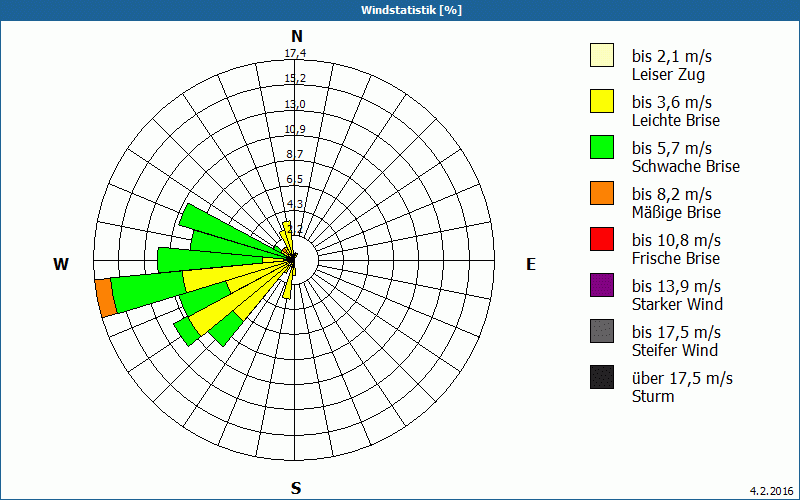Screen dimensions: 800x500
Task: Click the orange wind rose segment
Action: pyautogui.click(x=106, y=298)
